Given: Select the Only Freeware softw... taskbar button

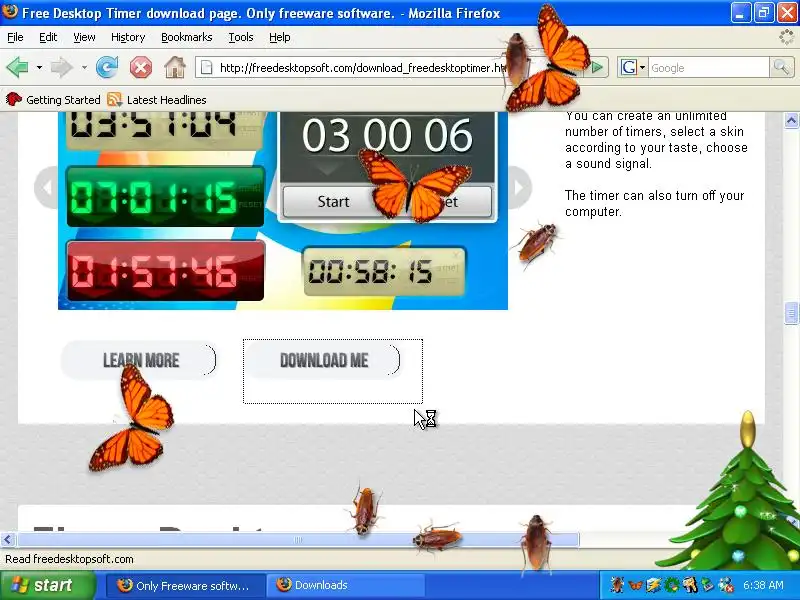Looking at the screenshot, I should (185, 585).
